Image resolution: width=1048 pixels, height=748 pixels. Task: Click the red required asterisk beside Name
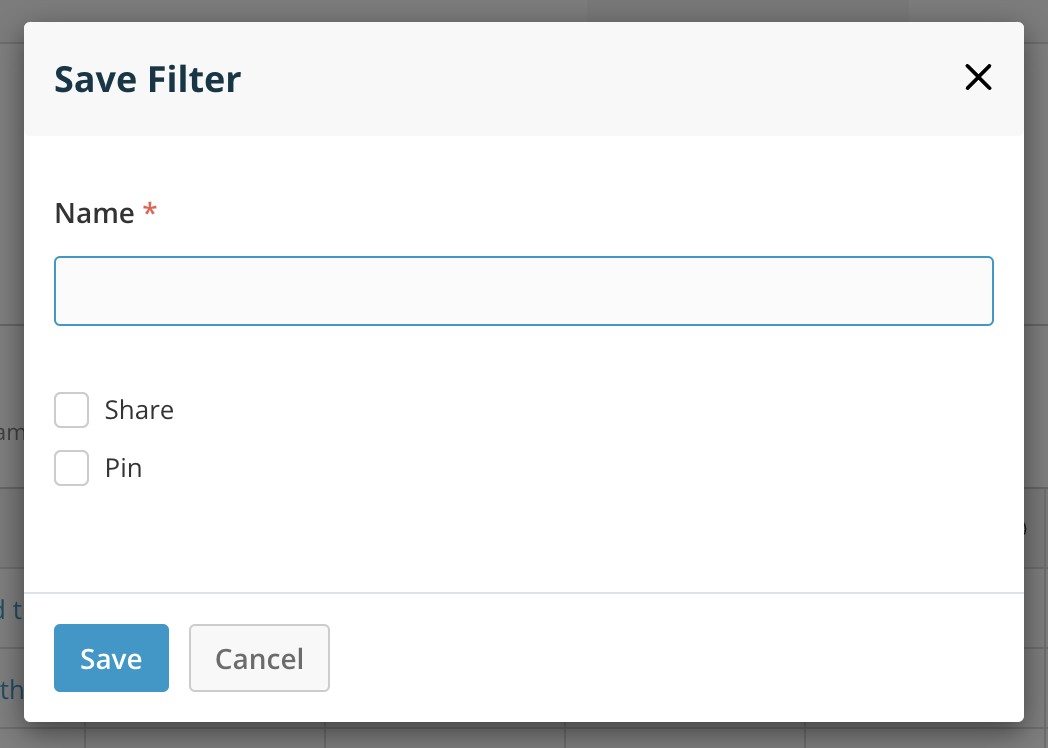pos(150,211)
